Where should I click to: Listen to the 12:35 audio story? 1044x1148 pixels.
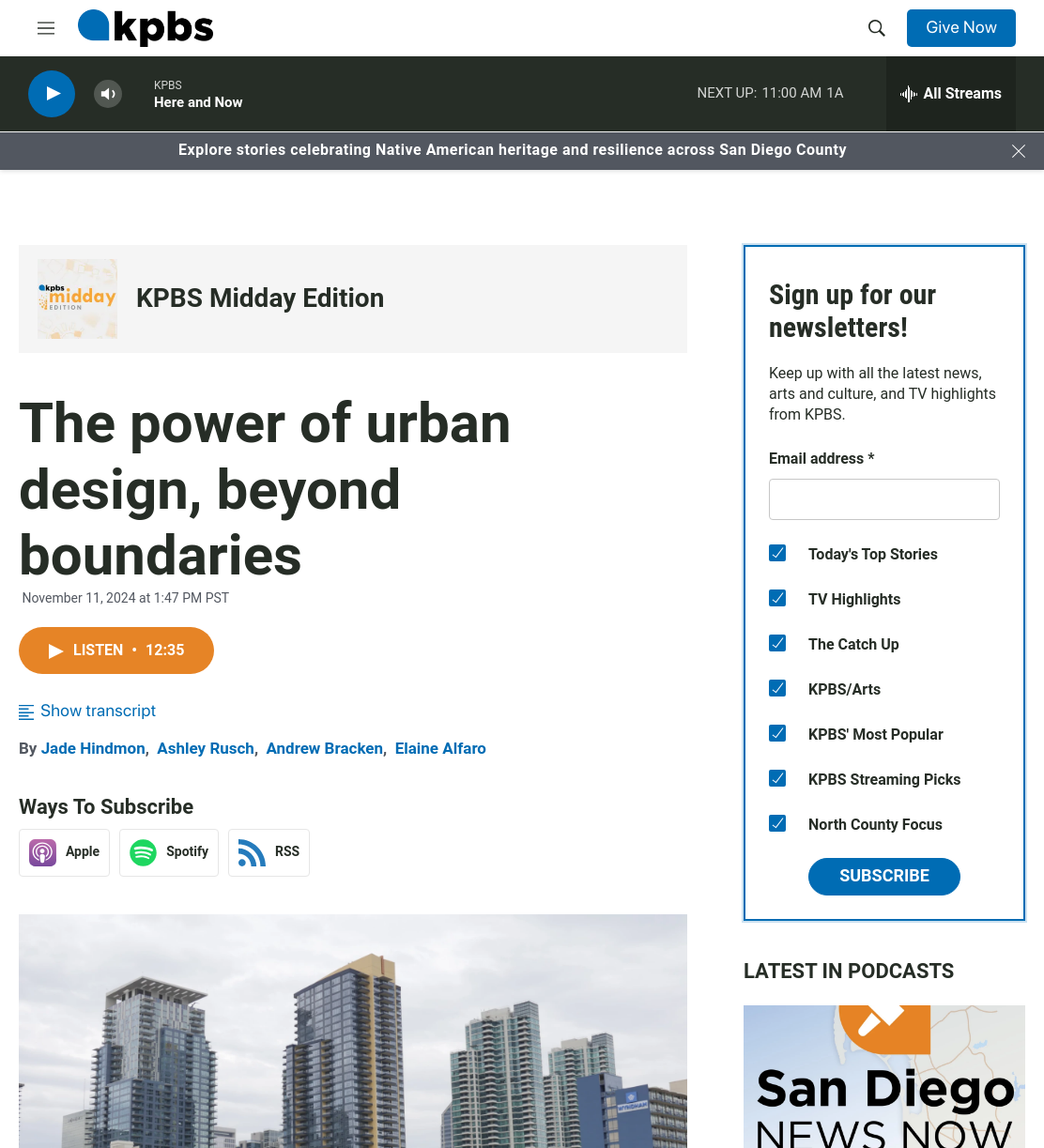116,651
